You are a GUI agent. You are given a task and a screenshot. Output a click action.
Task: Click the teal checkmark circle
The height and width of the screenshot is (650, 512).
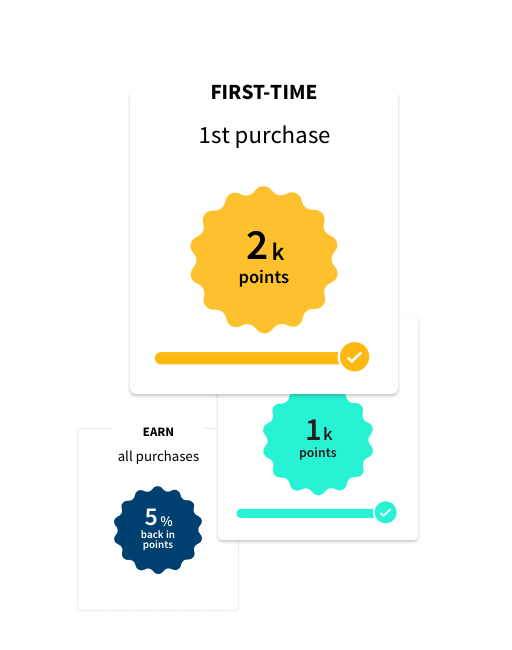pos(386,513)
